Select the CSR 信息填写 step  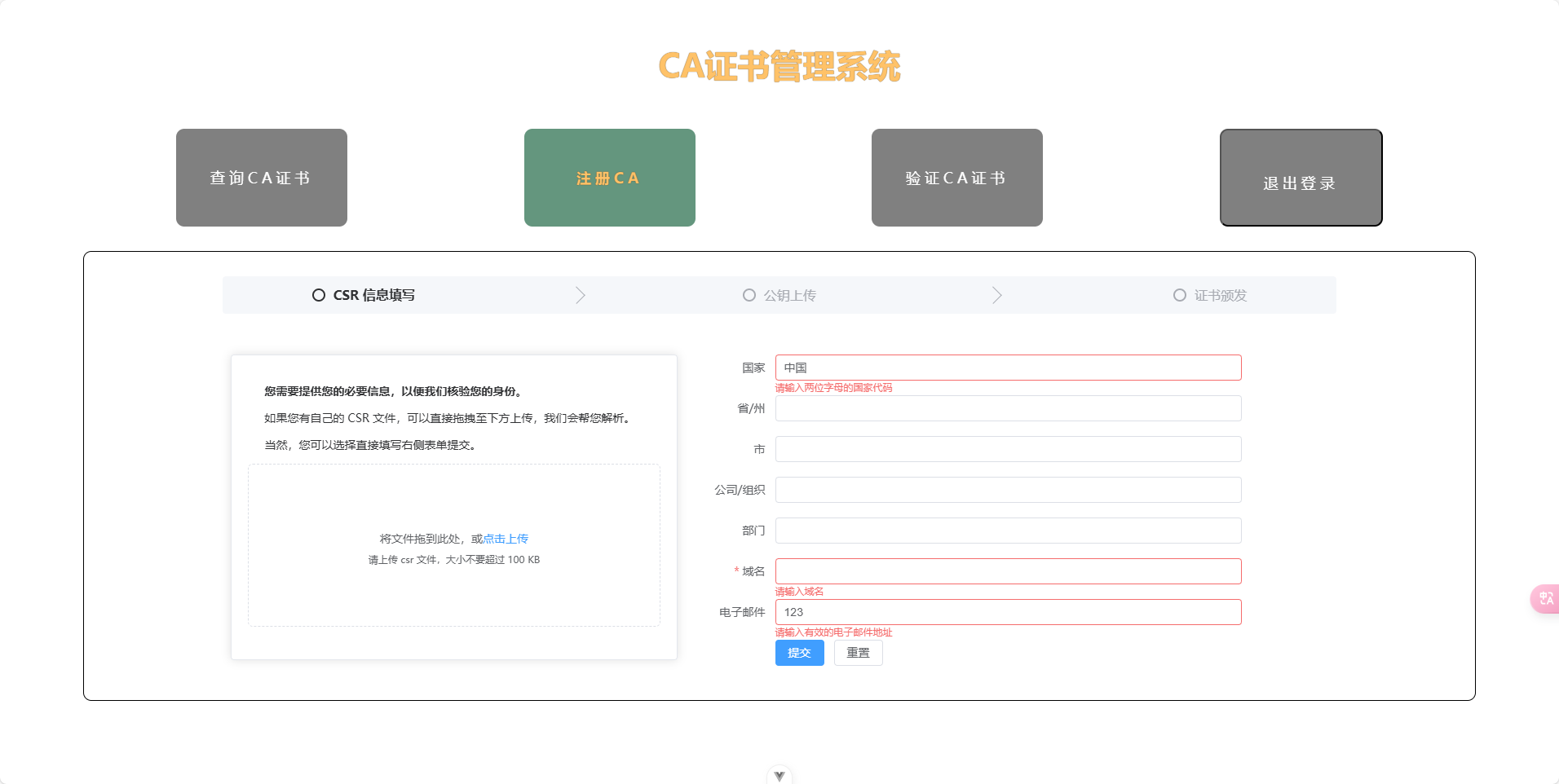point(364,295)
